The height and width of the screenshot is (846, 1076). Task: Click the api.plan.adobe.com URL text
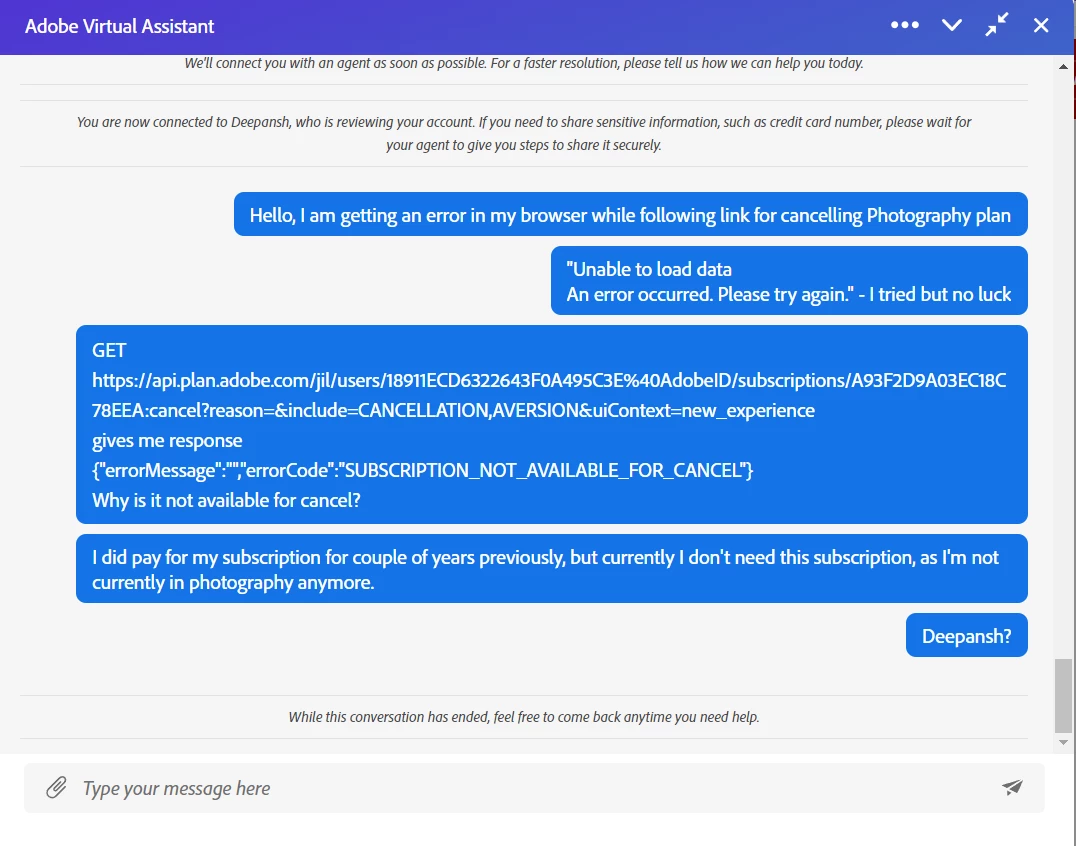click(x=549, y=395)
